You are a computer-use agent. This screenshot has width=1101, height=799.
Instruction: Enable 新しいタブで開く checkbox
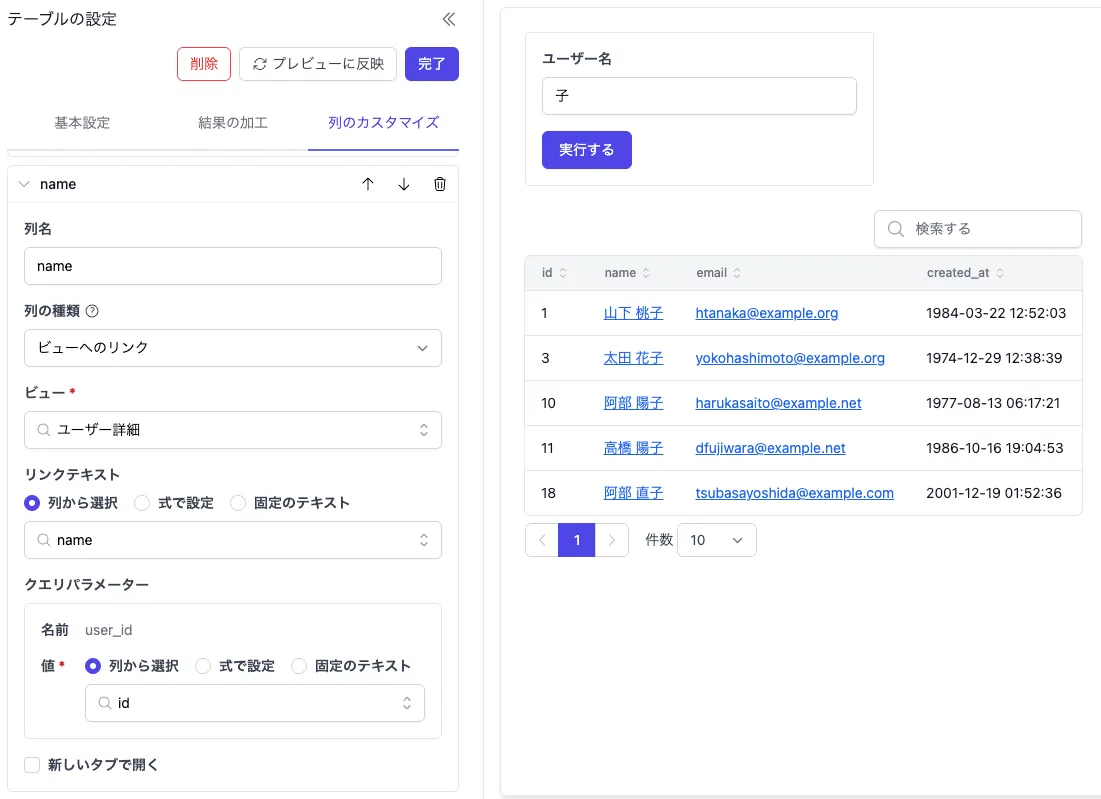click(x=32, y=765)
